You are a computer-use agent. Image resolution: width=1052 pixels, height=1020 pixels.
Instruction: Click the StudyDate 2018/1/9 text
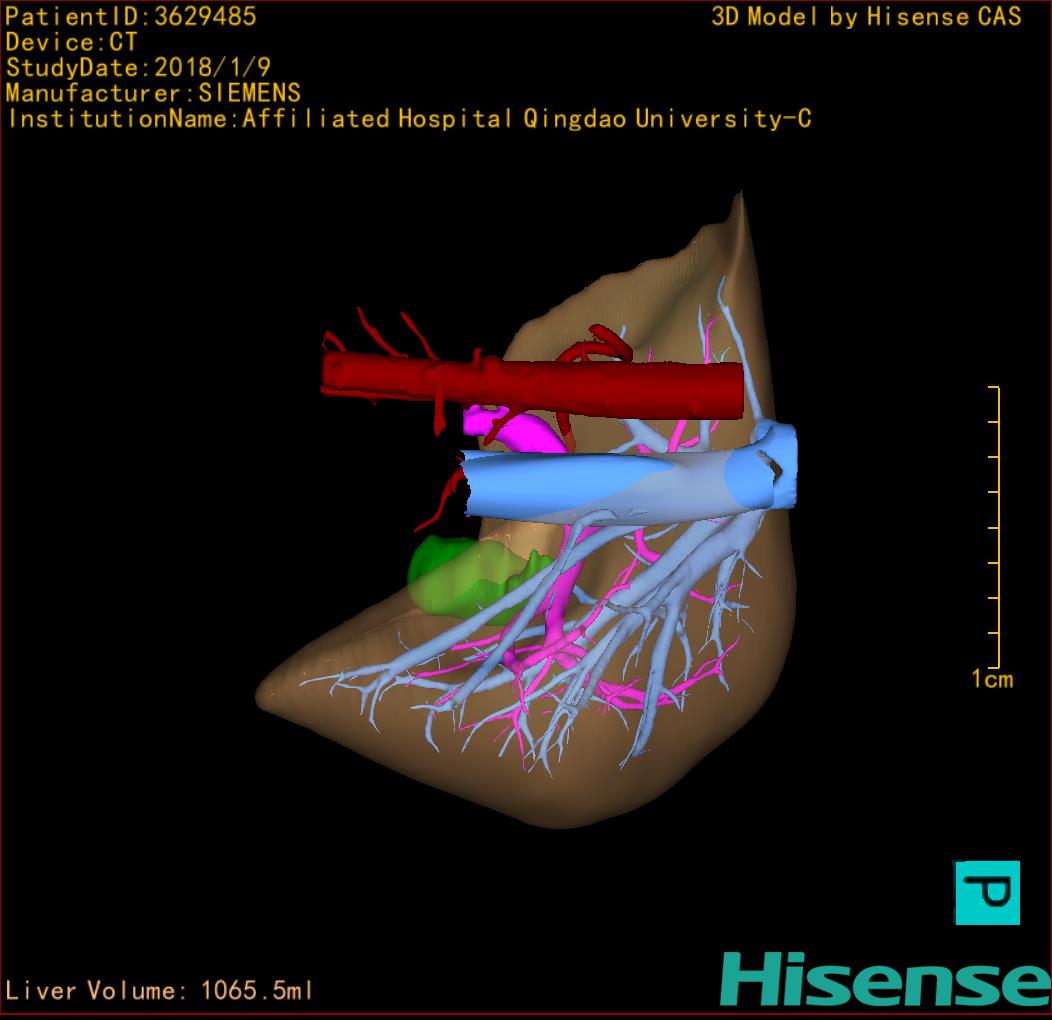(138, 68)
